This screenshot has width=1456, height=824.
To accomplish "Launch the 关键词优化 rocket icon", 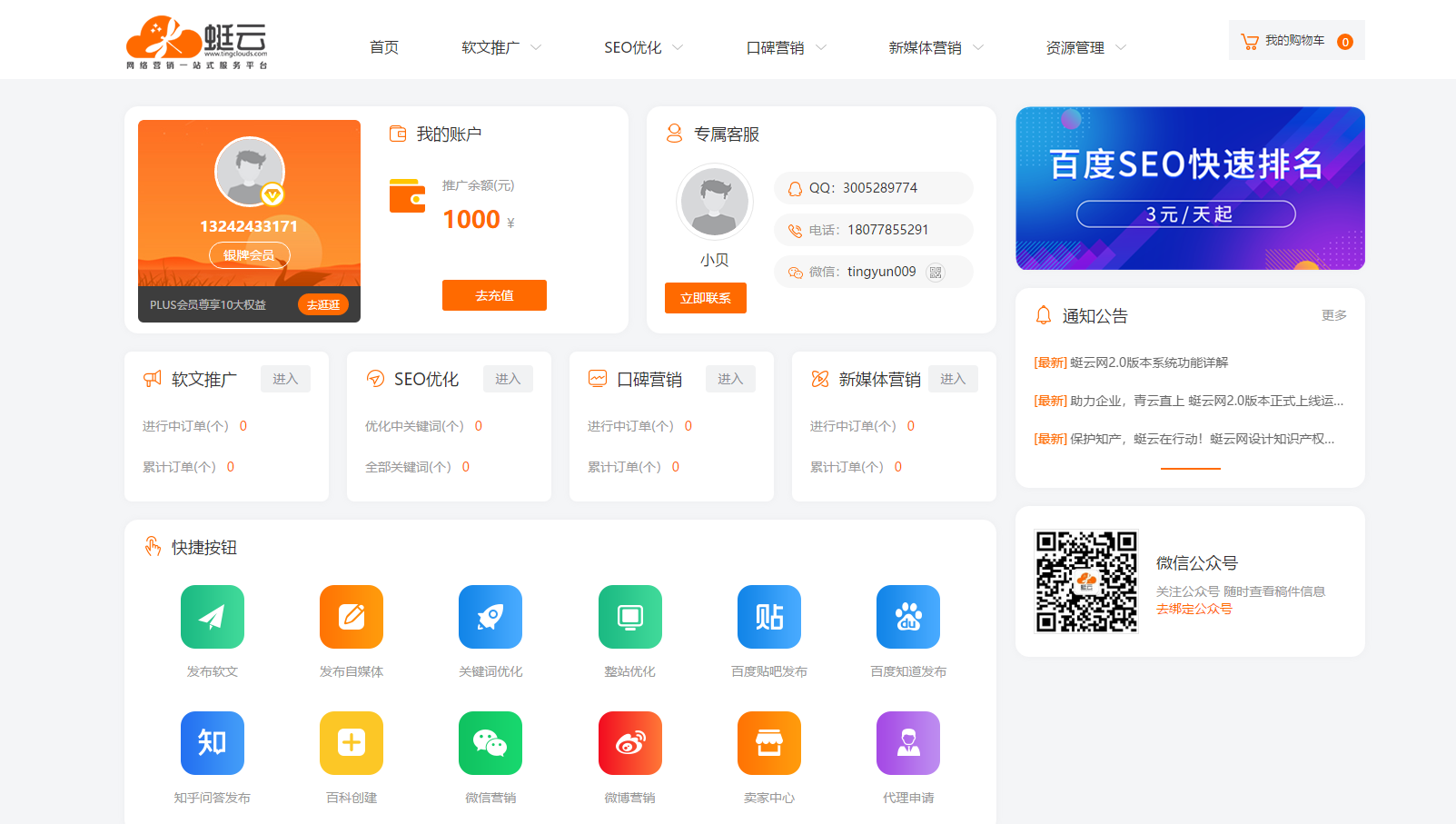I will click(490, 617).
